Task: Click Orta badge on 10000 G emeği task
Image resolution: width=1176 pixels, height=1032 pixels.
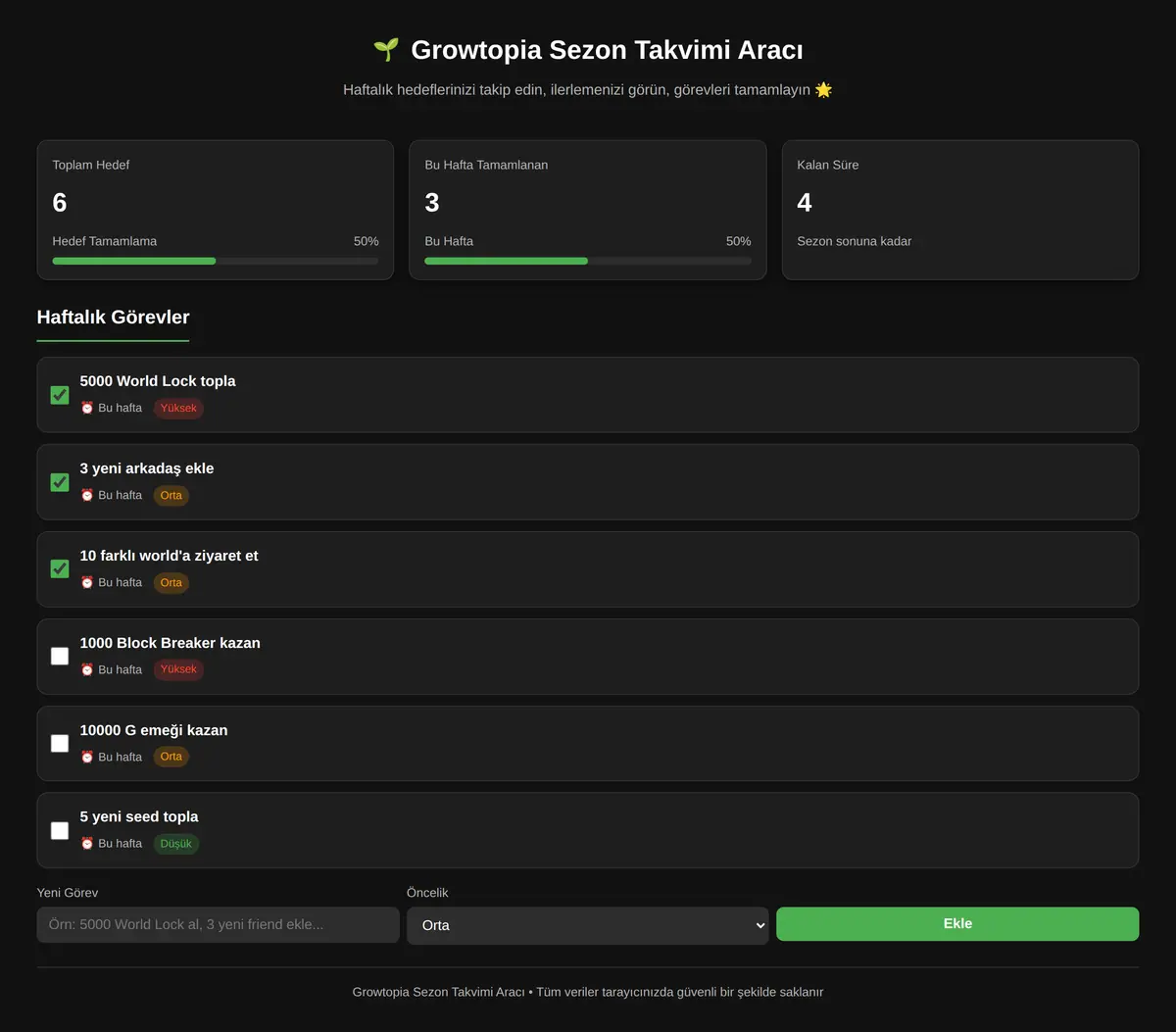Action: [171, 757]
